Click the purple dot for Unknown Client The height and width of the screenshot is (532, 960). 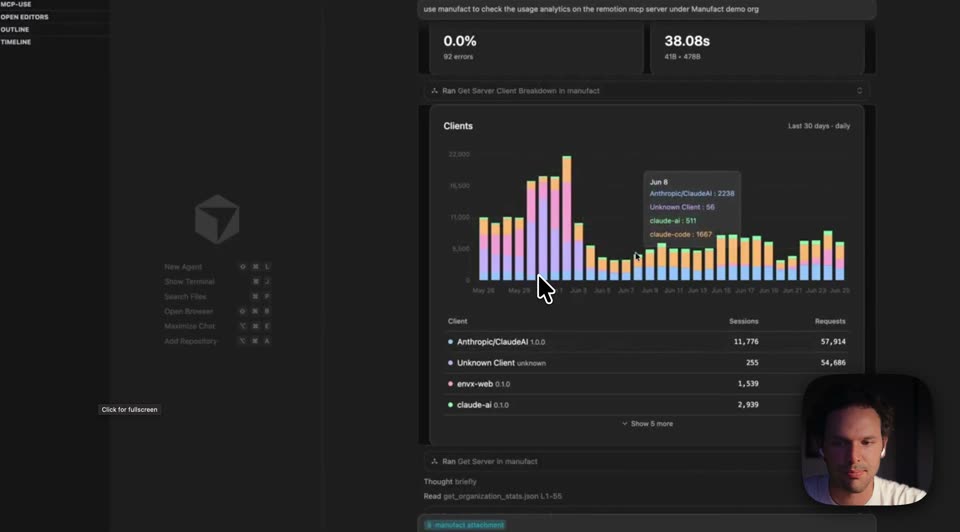click(x=450, y=363)
